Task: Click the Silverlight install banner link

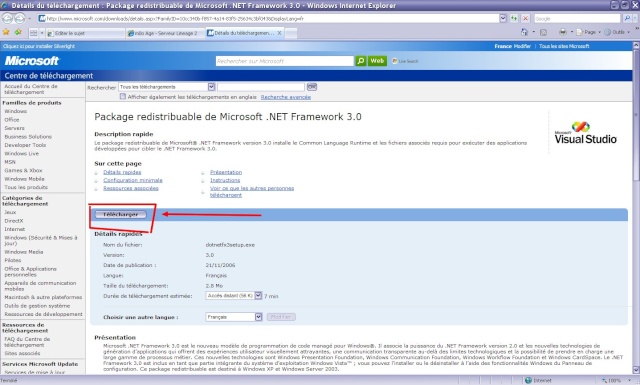Action: click(39, 46)
